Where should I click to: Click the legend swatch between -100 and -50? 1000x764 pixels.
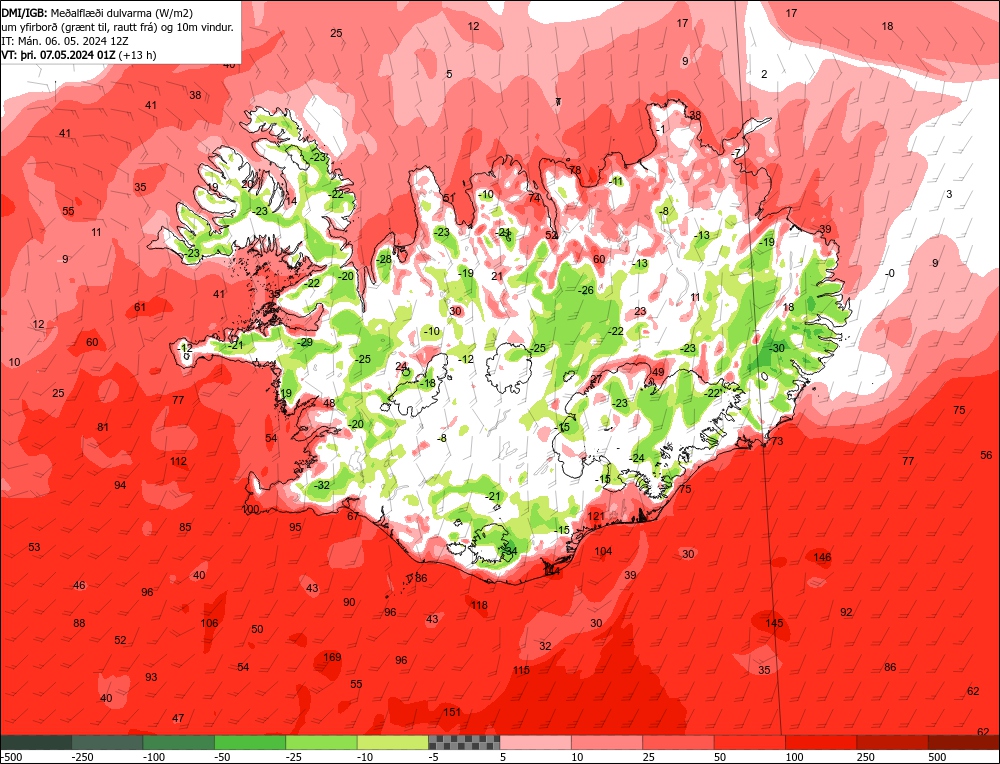(179, 742)
